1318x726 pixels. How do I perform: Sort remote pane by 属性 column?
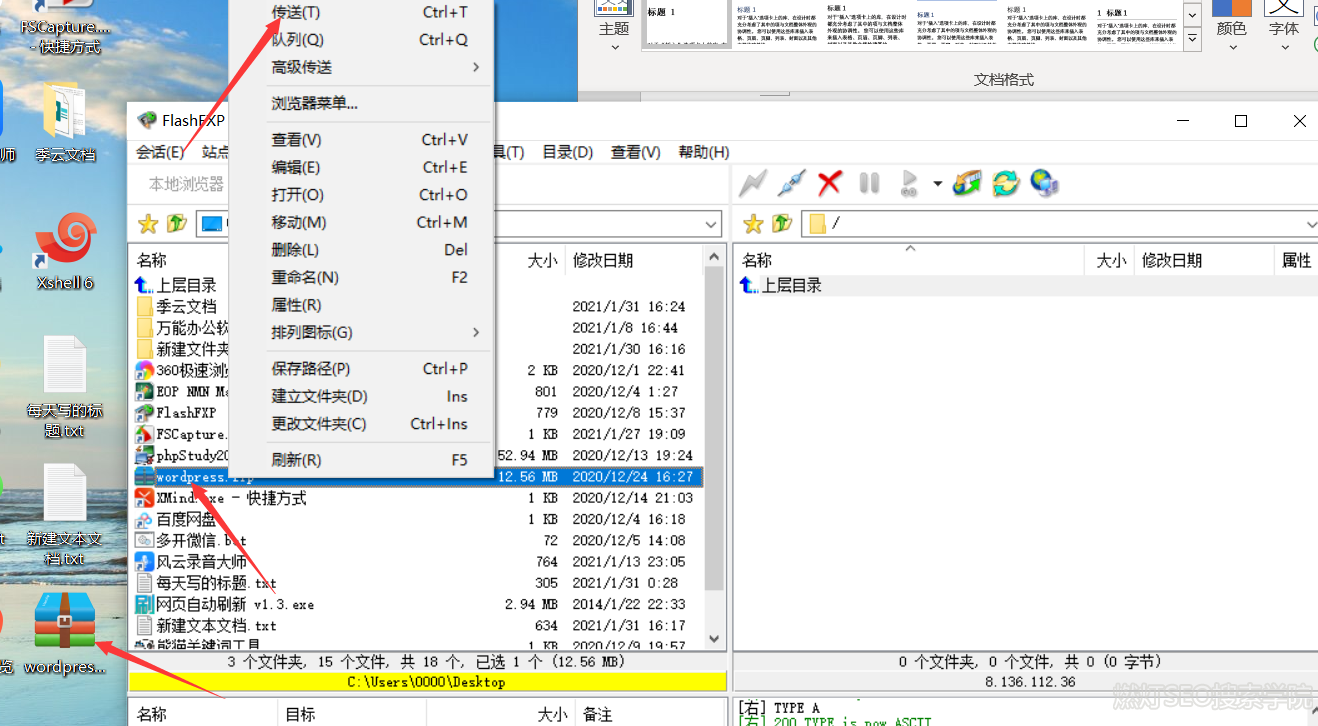(1296, 261)
